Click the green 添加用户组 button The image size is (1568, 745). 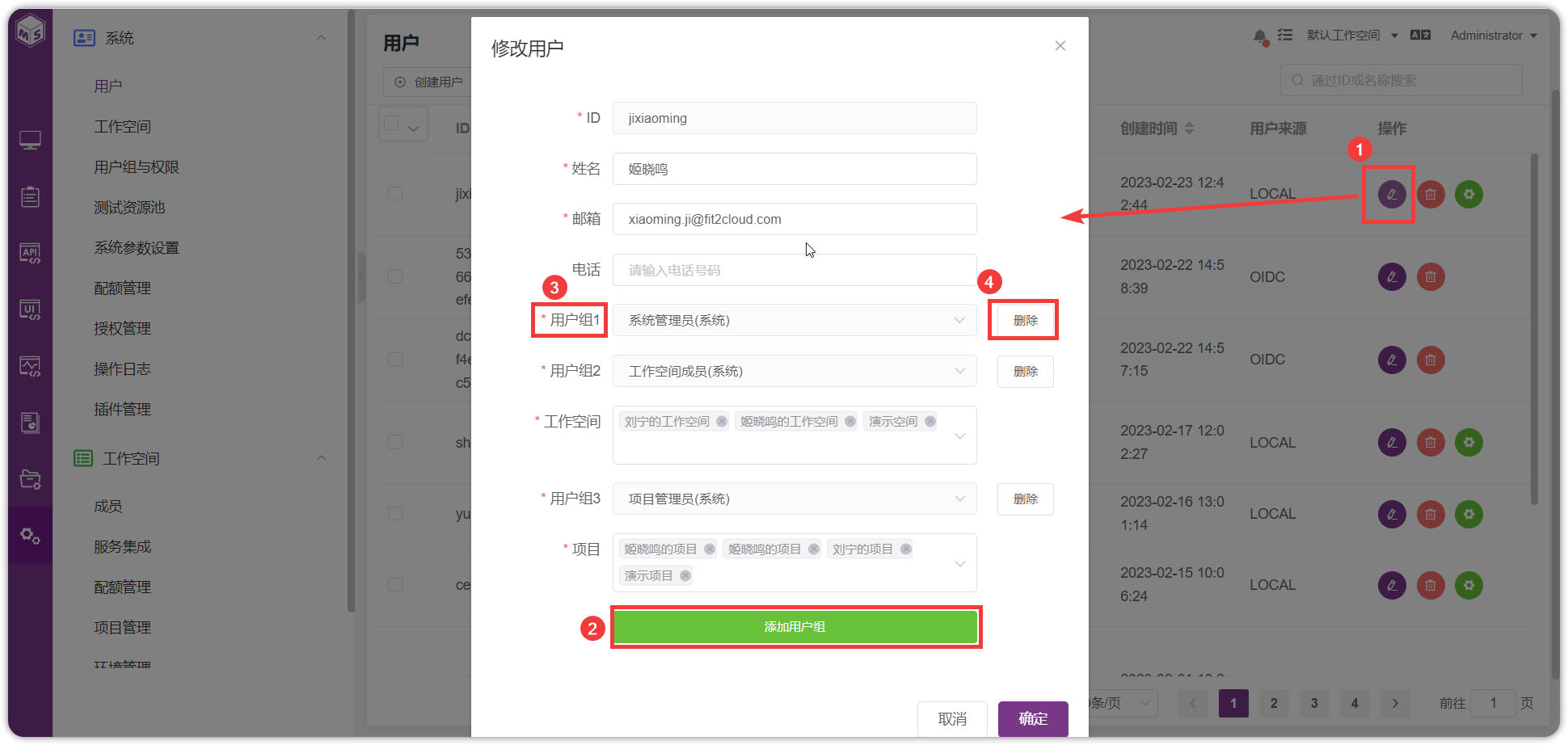(x=795, y=627)
